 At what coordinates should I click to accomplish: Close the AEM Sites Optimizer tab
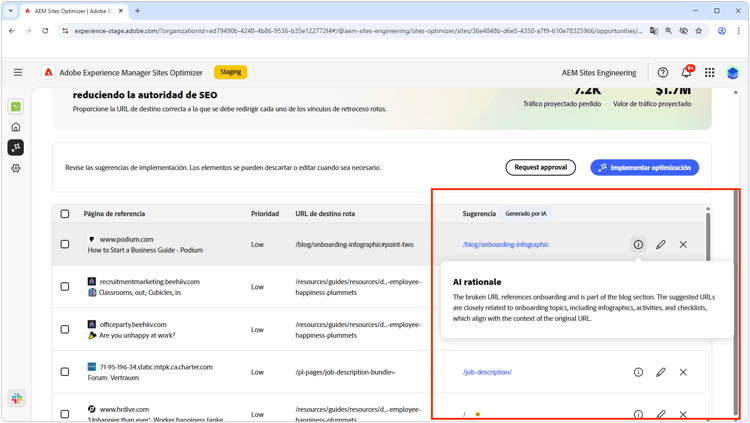pyautogui.click(x=121, y=11)
